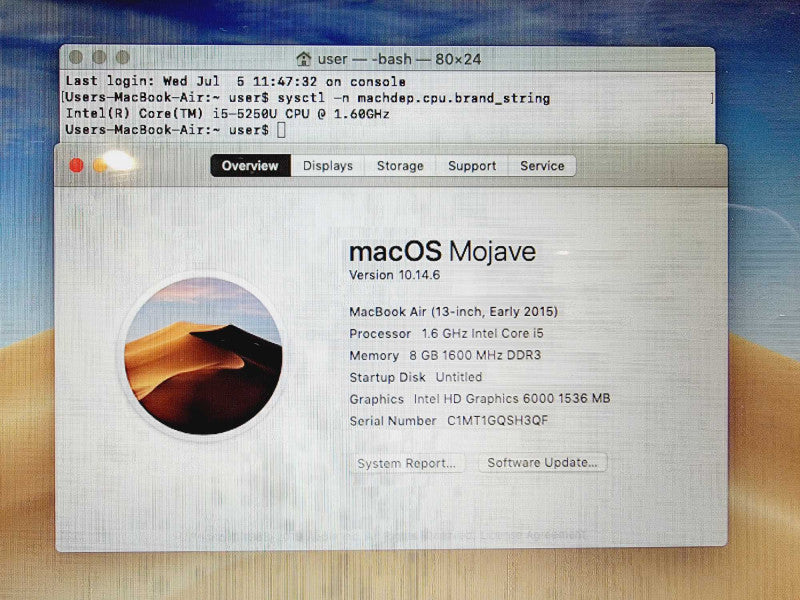Click the Terminal prompt cursor

pos(281,130)
